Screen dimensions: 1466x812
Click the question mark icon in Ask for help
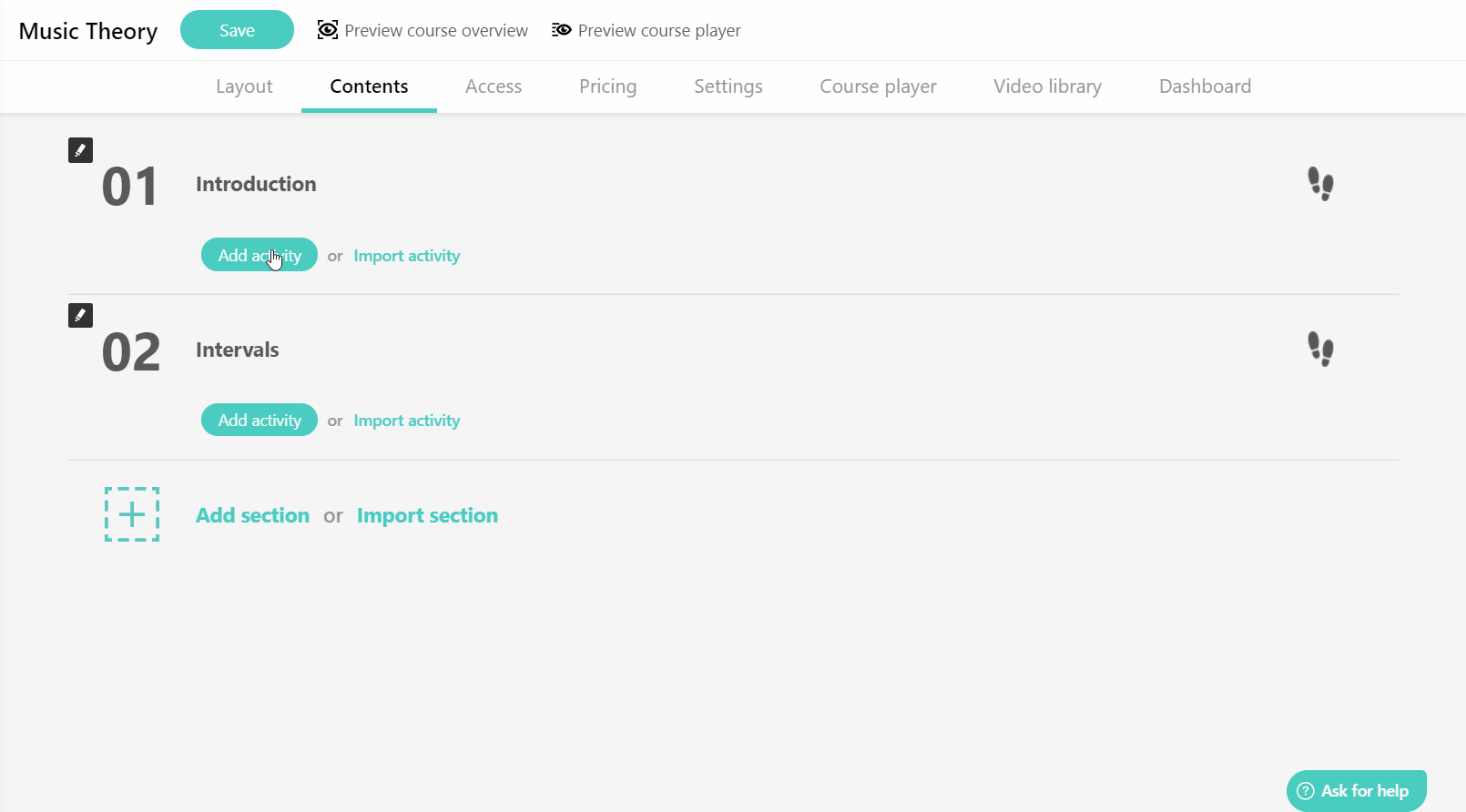pyautogui.click(x=1306, y=791)
